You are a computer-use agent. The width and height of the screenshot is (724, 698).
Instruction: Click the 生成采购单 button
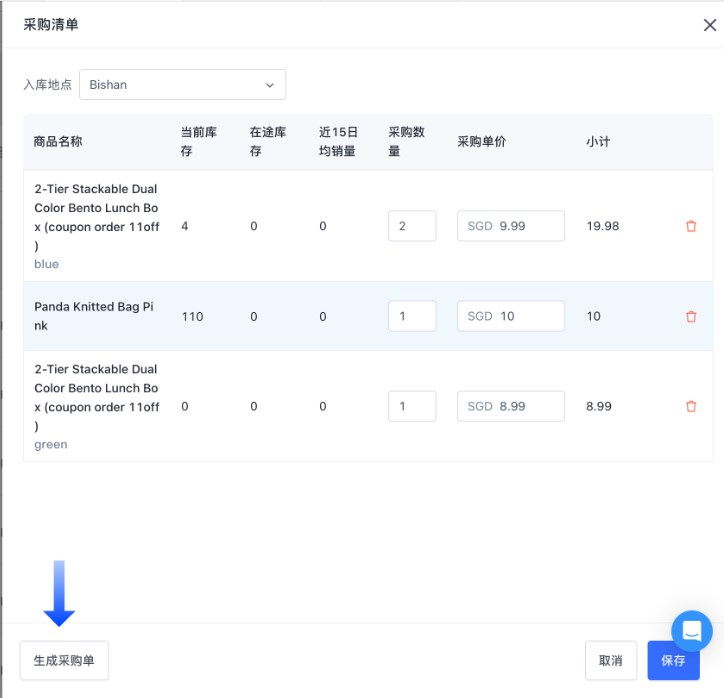point(64,661)
